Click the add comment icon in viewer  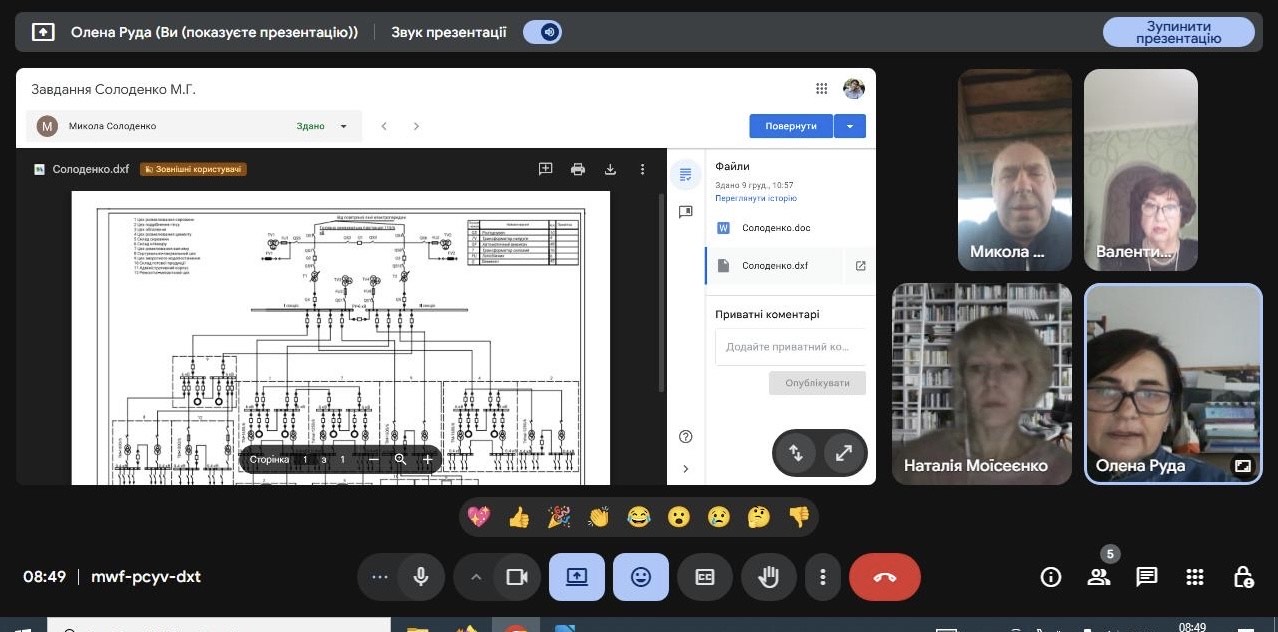[x=545, y=169]
